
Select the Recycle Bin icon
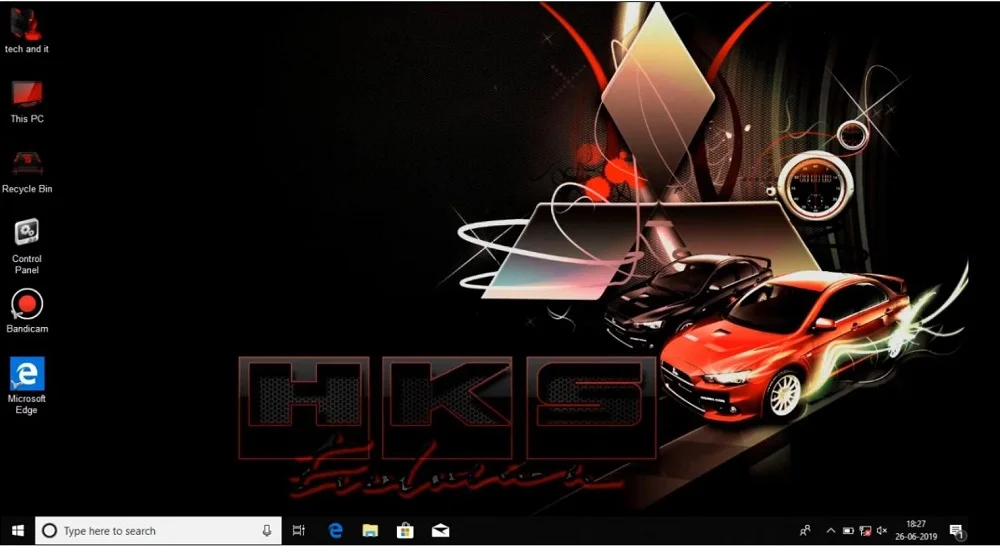coord(27,172)
